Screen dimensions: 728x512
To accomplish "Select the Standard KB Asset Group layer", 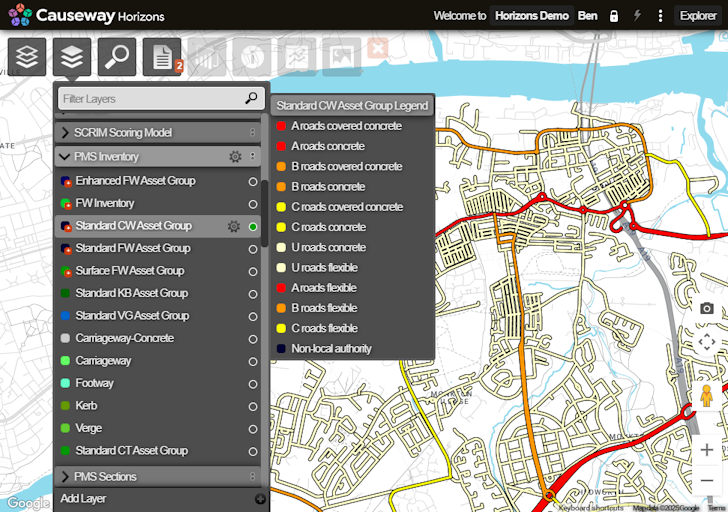I will click(131, 293).
